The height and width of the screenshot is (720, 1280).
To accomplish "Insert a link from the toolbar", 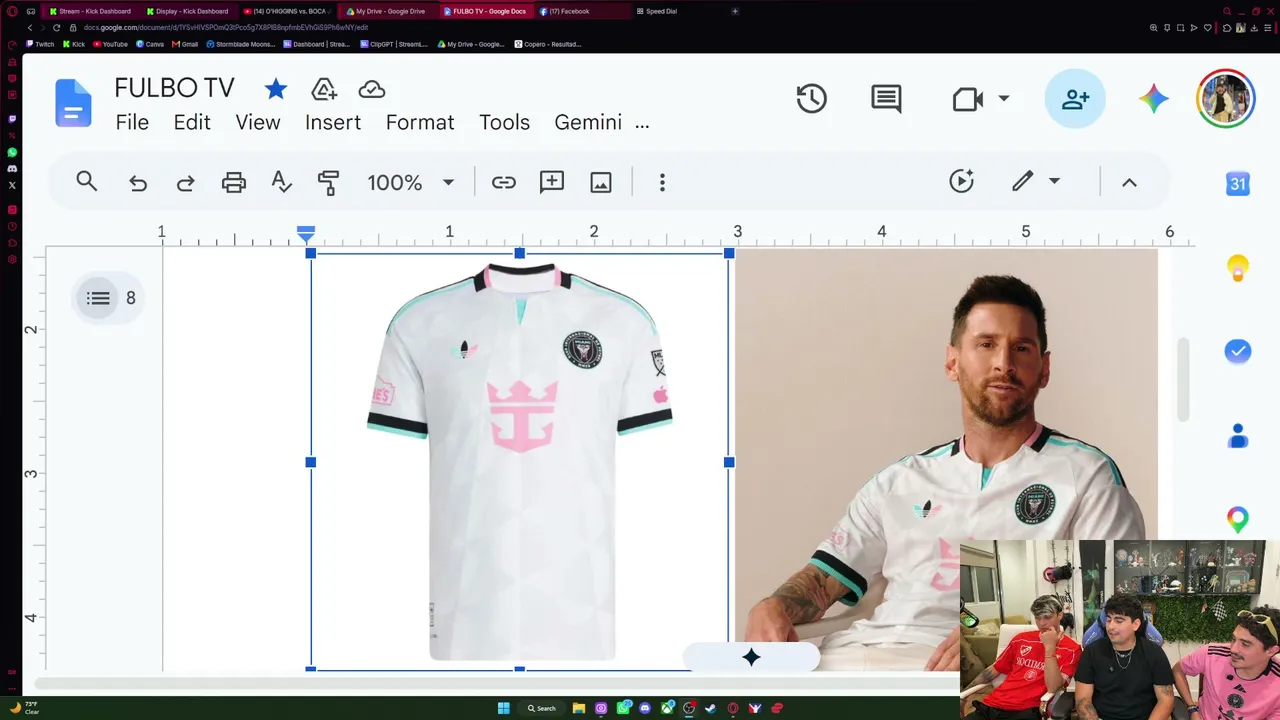I will coord(504,182).
